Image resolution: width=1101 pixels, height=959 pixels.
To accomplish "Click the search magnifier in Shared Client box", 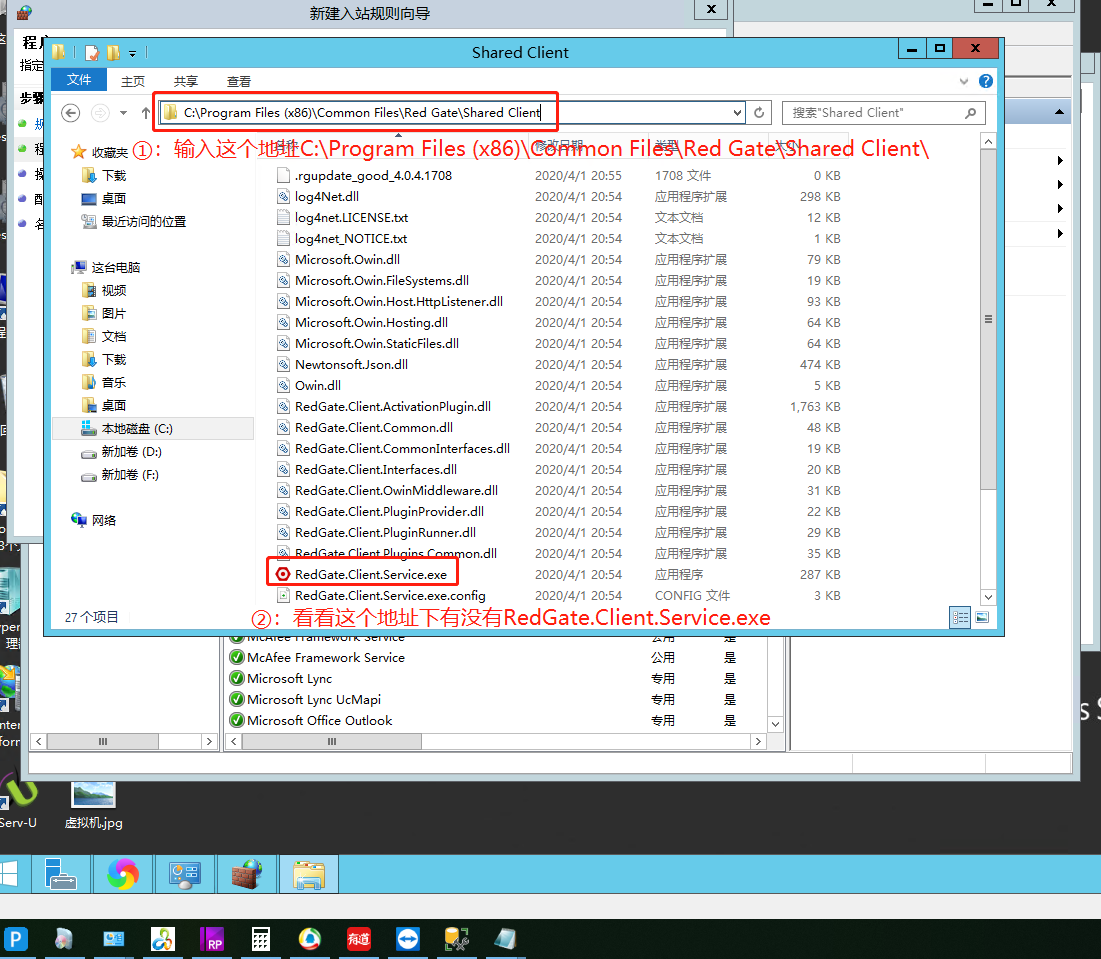I will 970,113.
